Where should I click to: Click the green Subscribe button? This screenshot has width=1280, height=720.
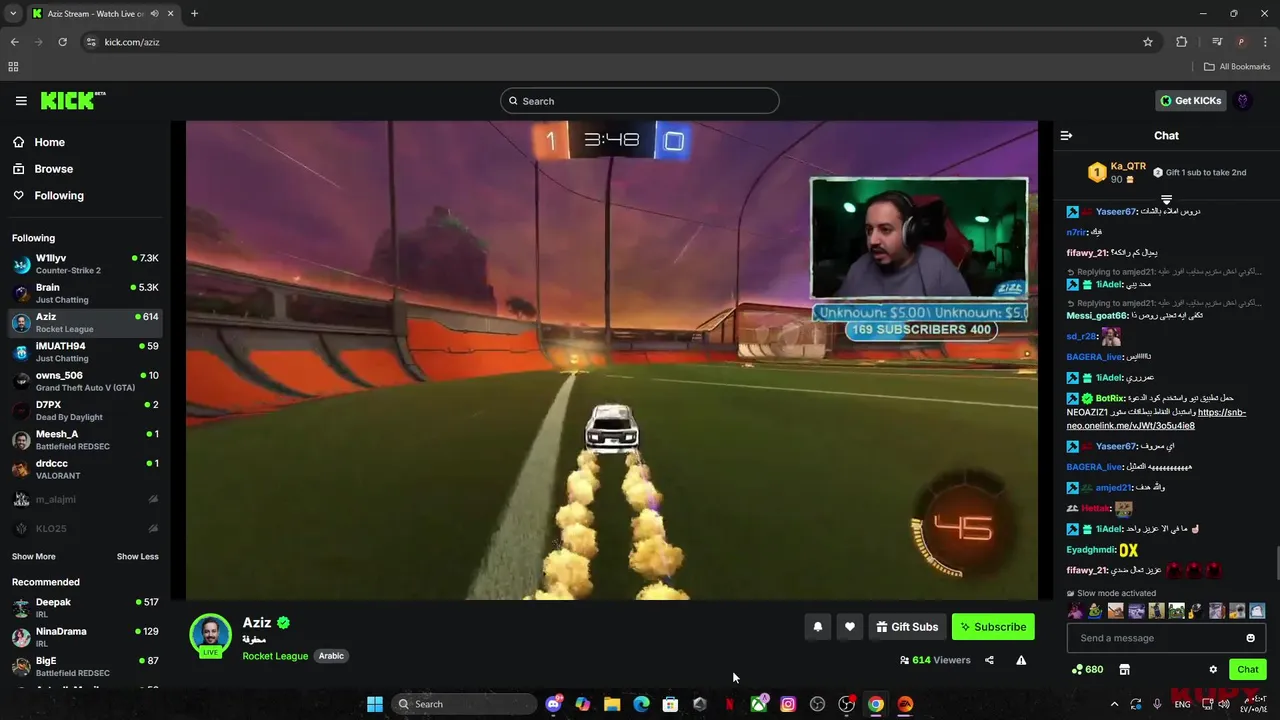pyautogui.click(x=993, y=627)
